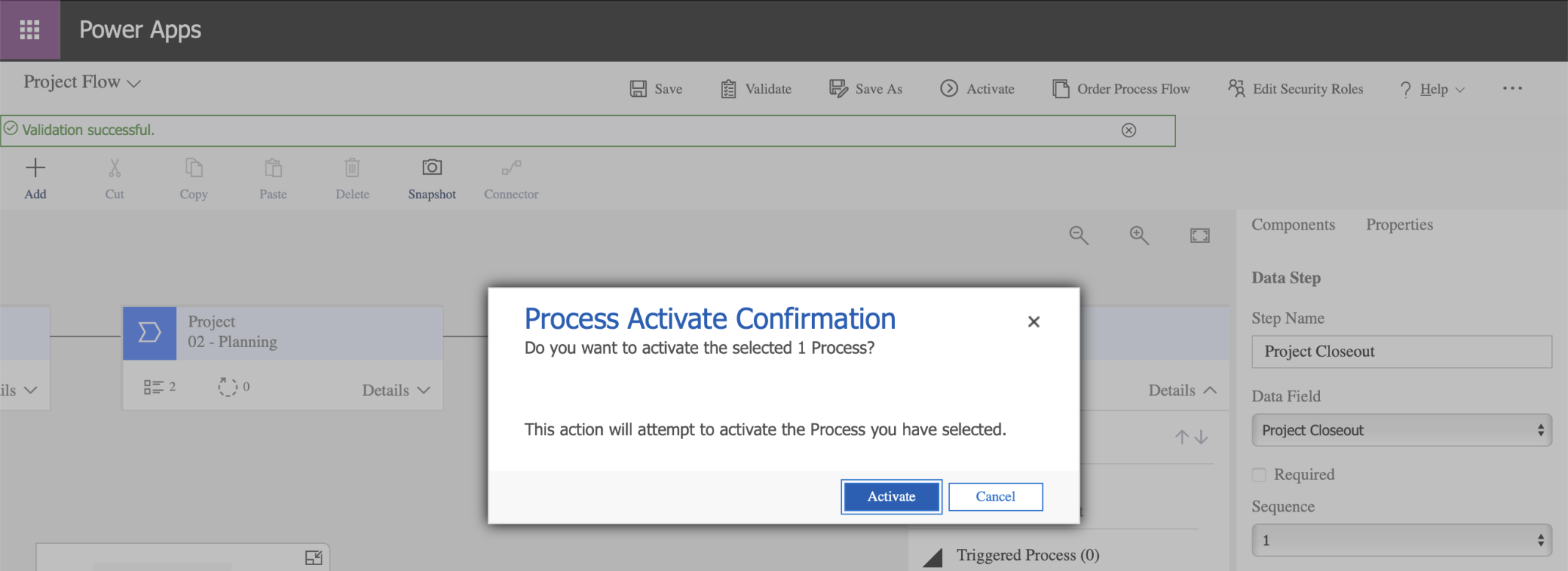Toggle the Required checkbox
The height and width of the screenshot is (571, 1568).
tap(1259, 475)
